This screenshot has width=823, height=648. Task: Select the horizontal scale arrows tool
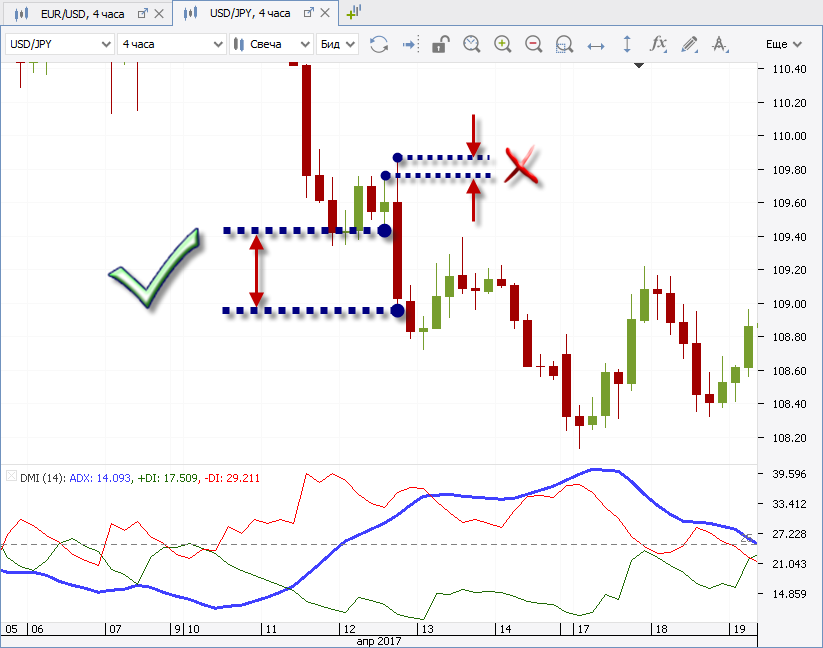596,44
